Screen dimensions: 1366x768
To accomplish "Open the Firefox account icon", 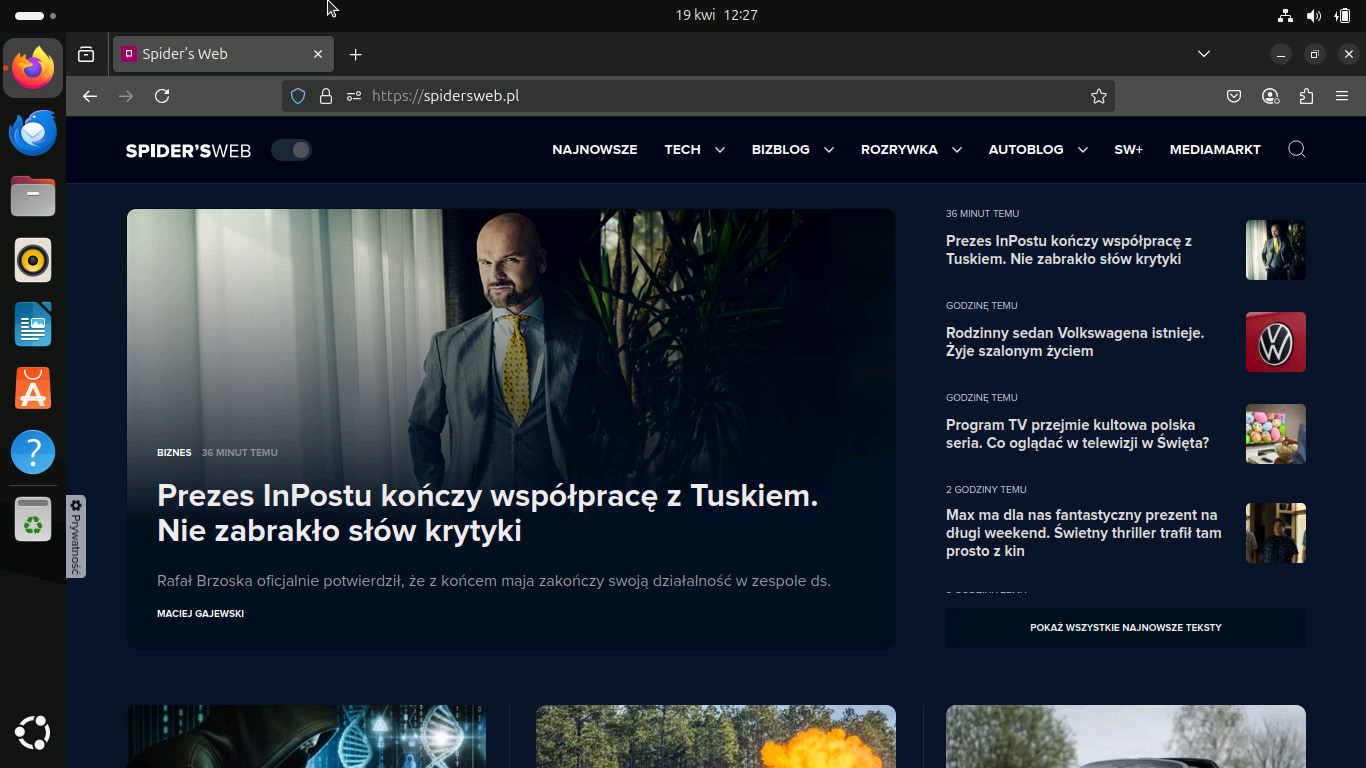I will [x=1270, y=96].
